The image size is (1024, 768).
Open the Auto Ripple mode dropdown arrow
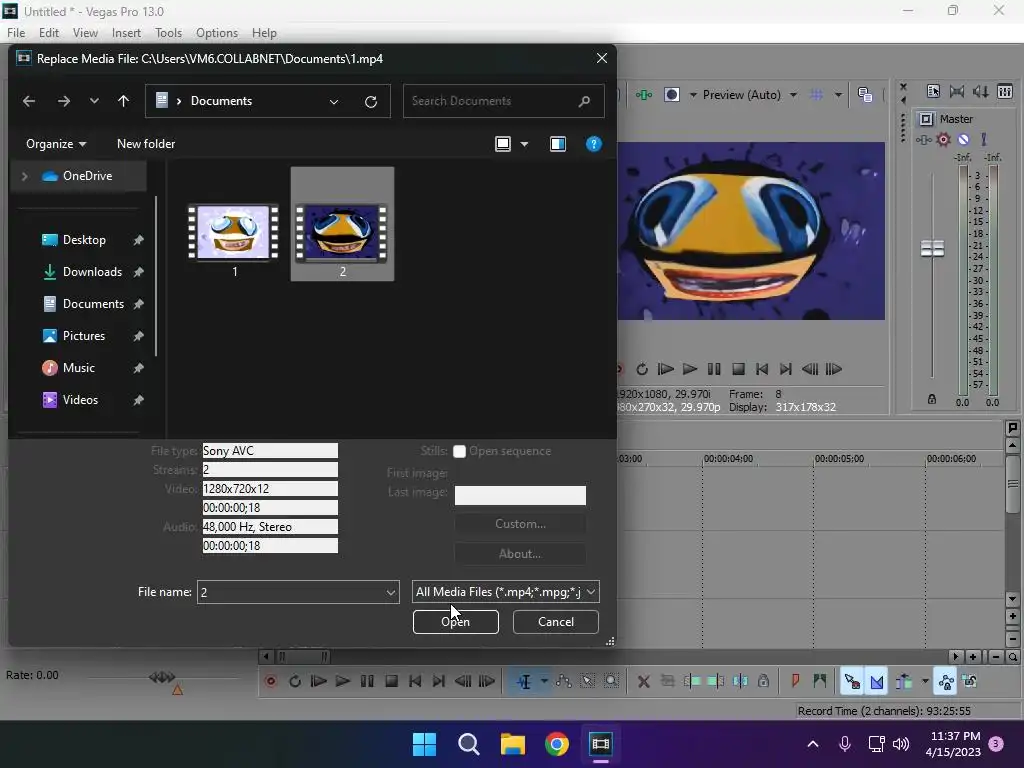coord(925,681)
